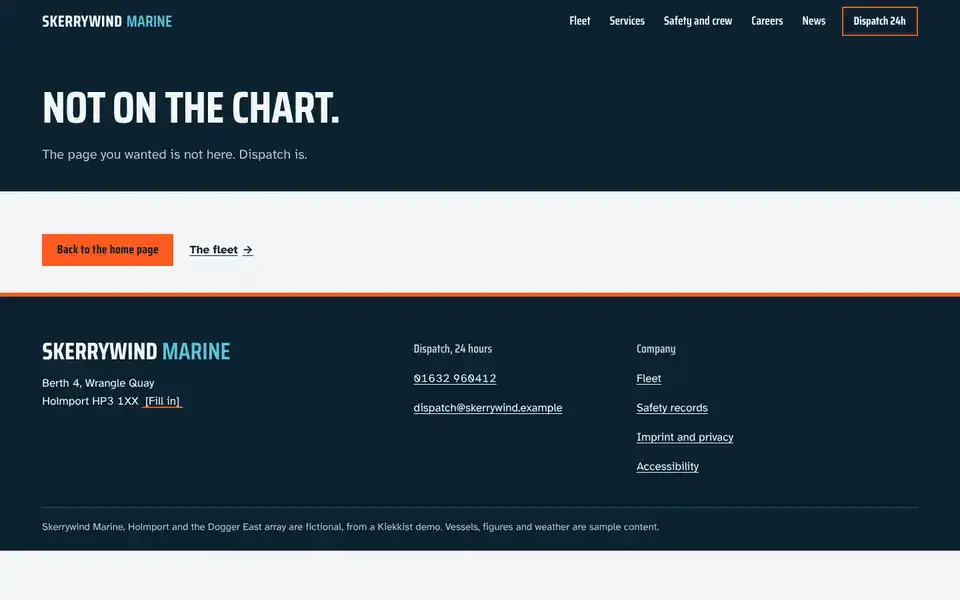Click the Dispatch 24h button
Screen dimensions: 960x600
[x=879, y=21]
